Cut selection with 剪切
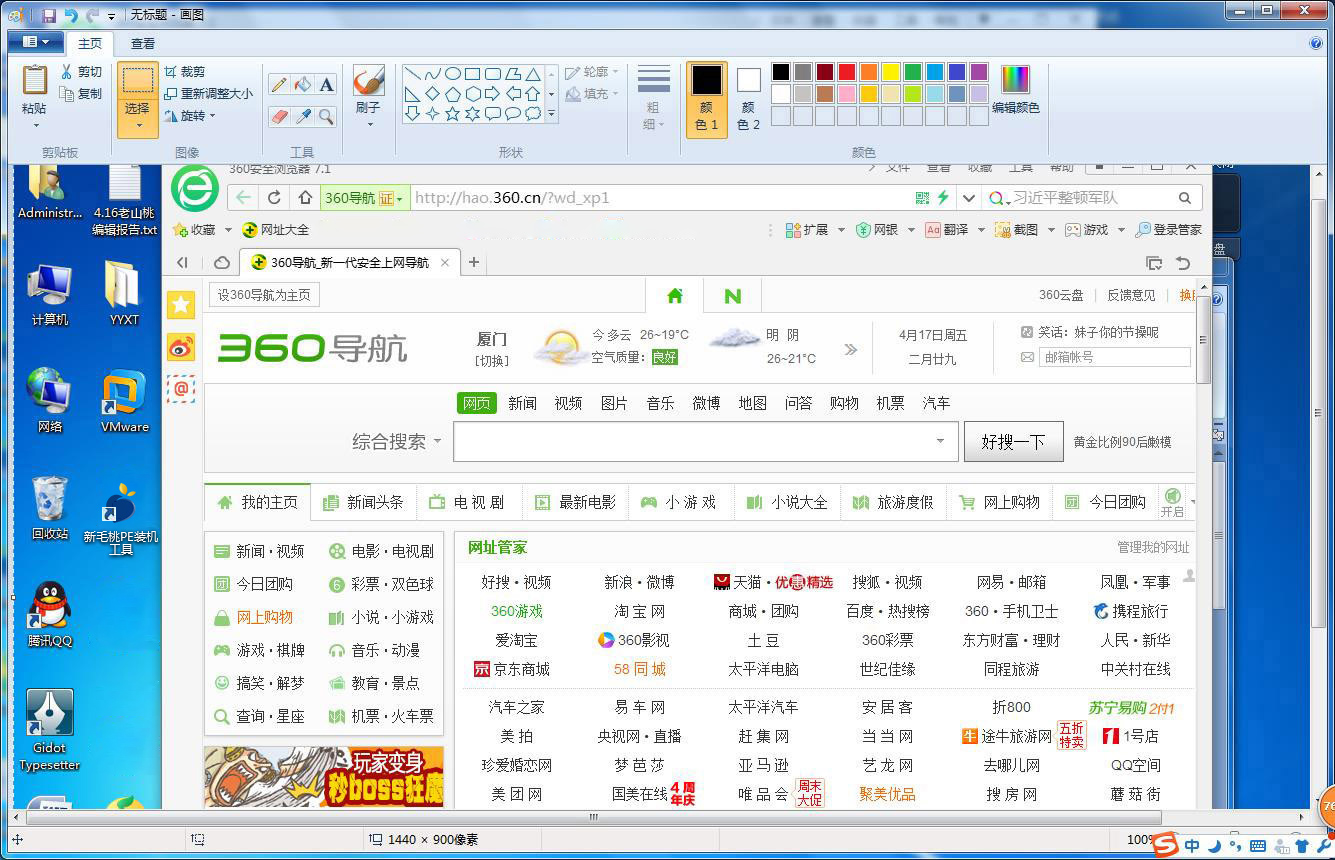The image size is (1335, 860). (x=81, y=72)
